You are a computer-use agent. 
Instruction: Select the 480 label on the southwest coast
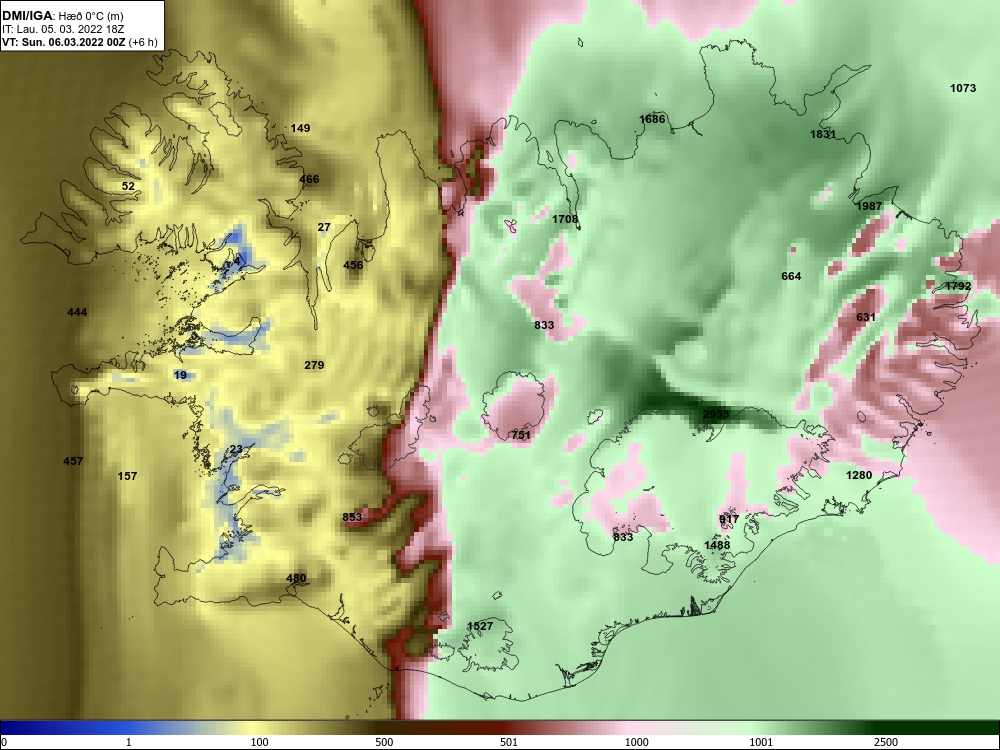[x=296, y=578]
